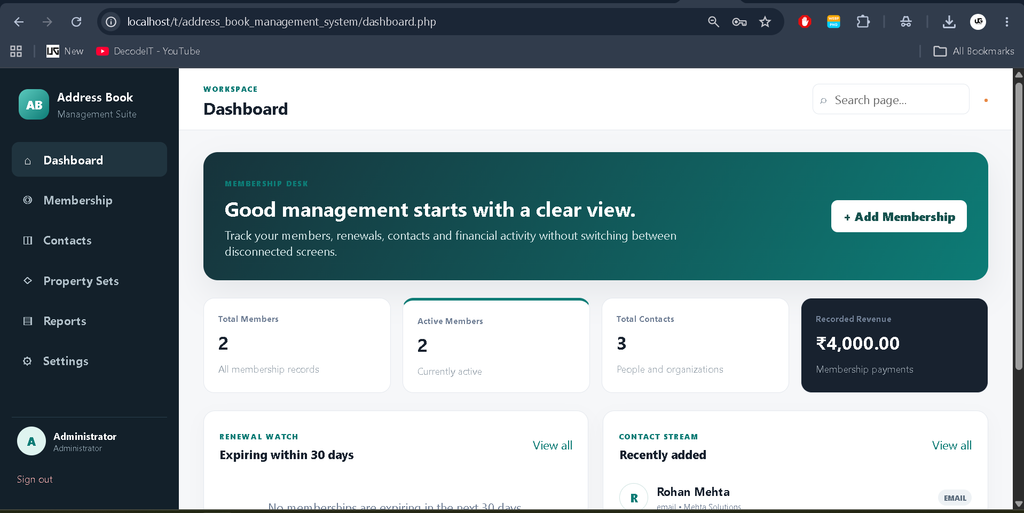
Task: Open Contacts in the sidebar
Action: coord(89,240)
